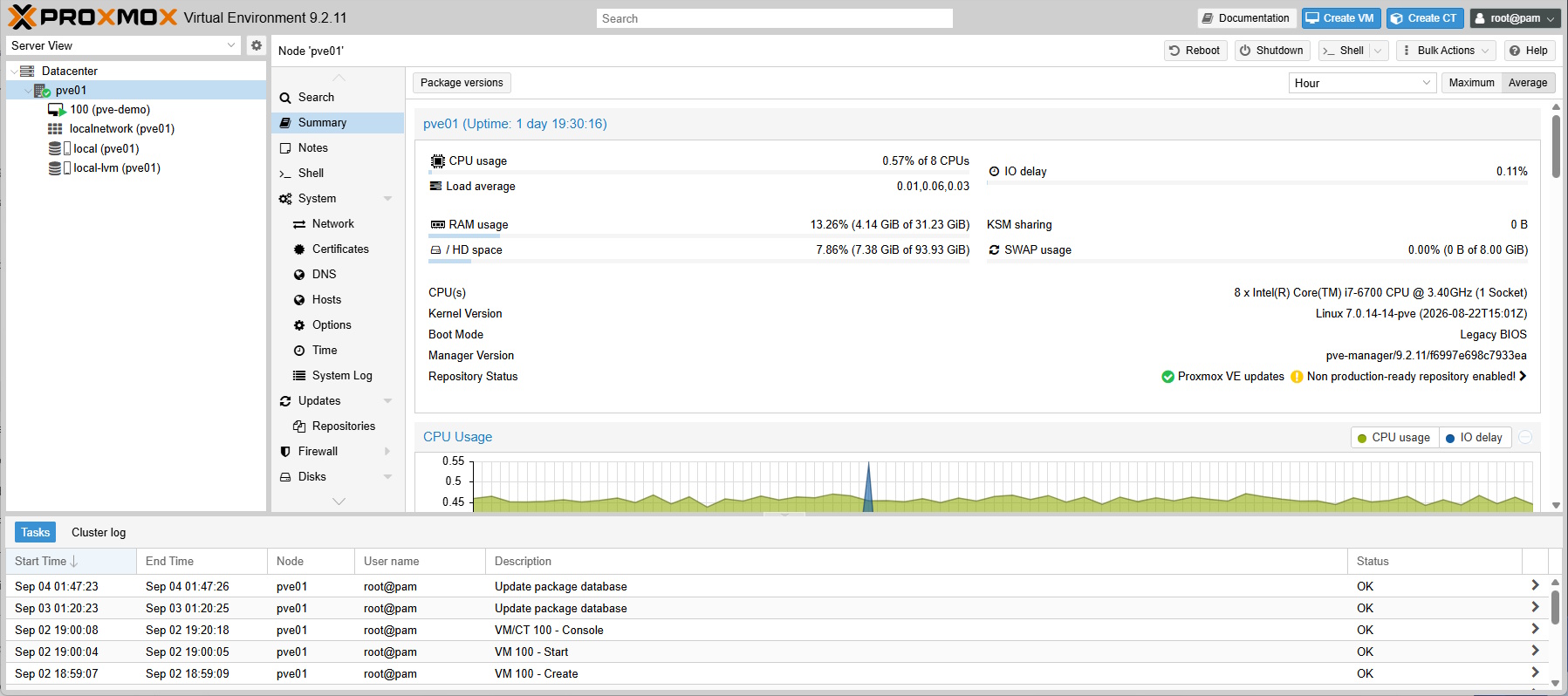This screenshot has height=696, width=1568.
Task: Select the local (pve01) storage icon
Action: (59, 148)
